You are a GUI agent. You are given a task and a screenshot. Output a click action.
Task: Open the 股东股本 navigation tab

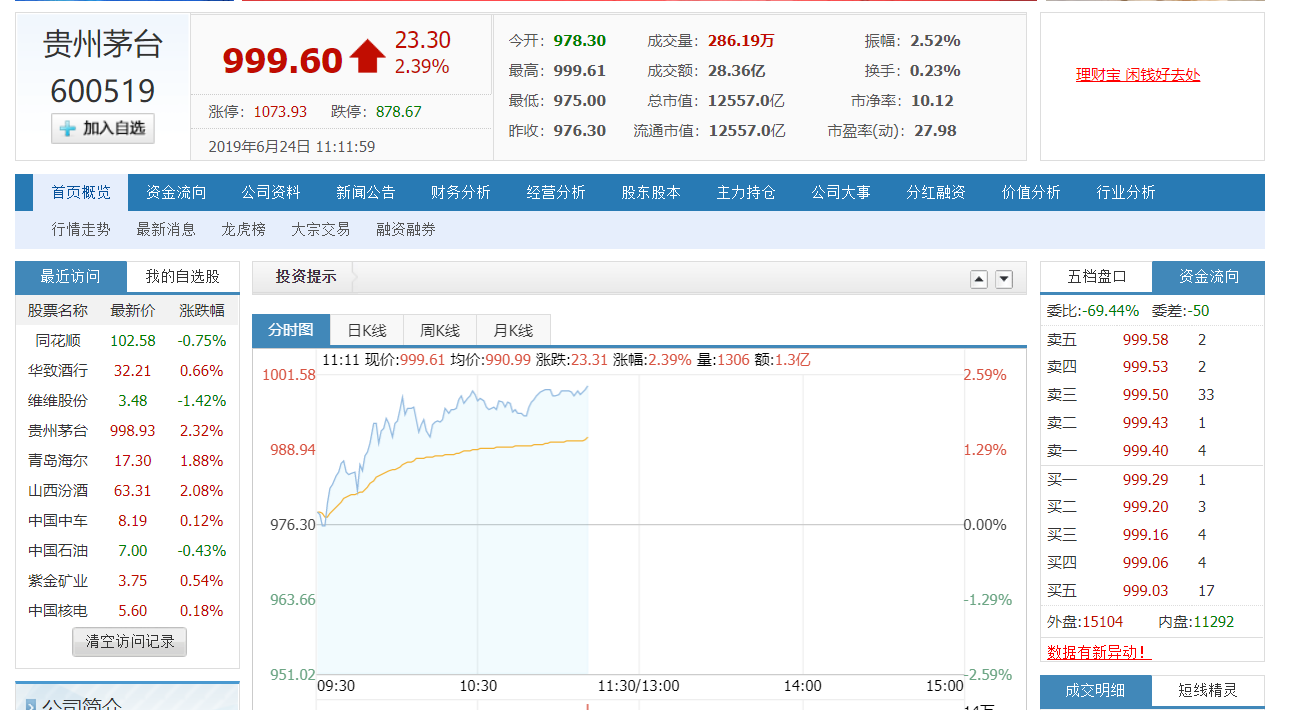coord(651,193)
